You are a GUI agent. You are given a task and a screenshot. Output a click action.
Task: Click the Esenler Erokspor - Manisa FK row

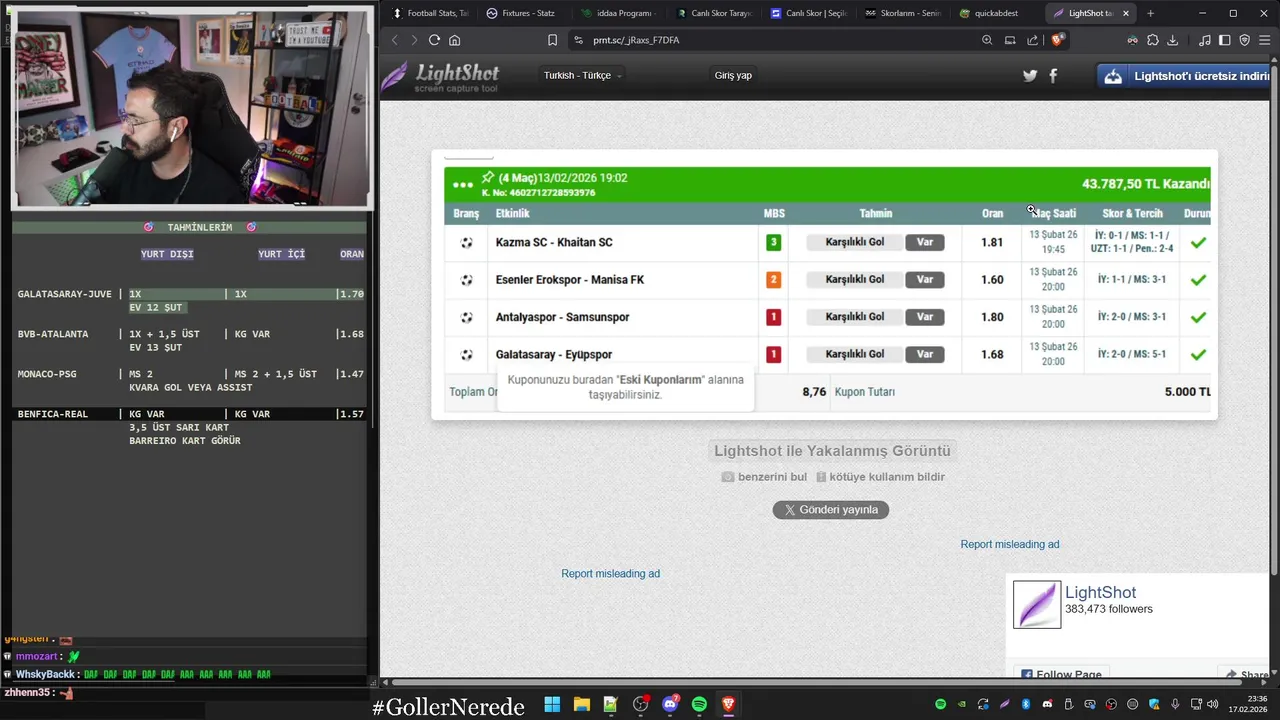[827, 280]
